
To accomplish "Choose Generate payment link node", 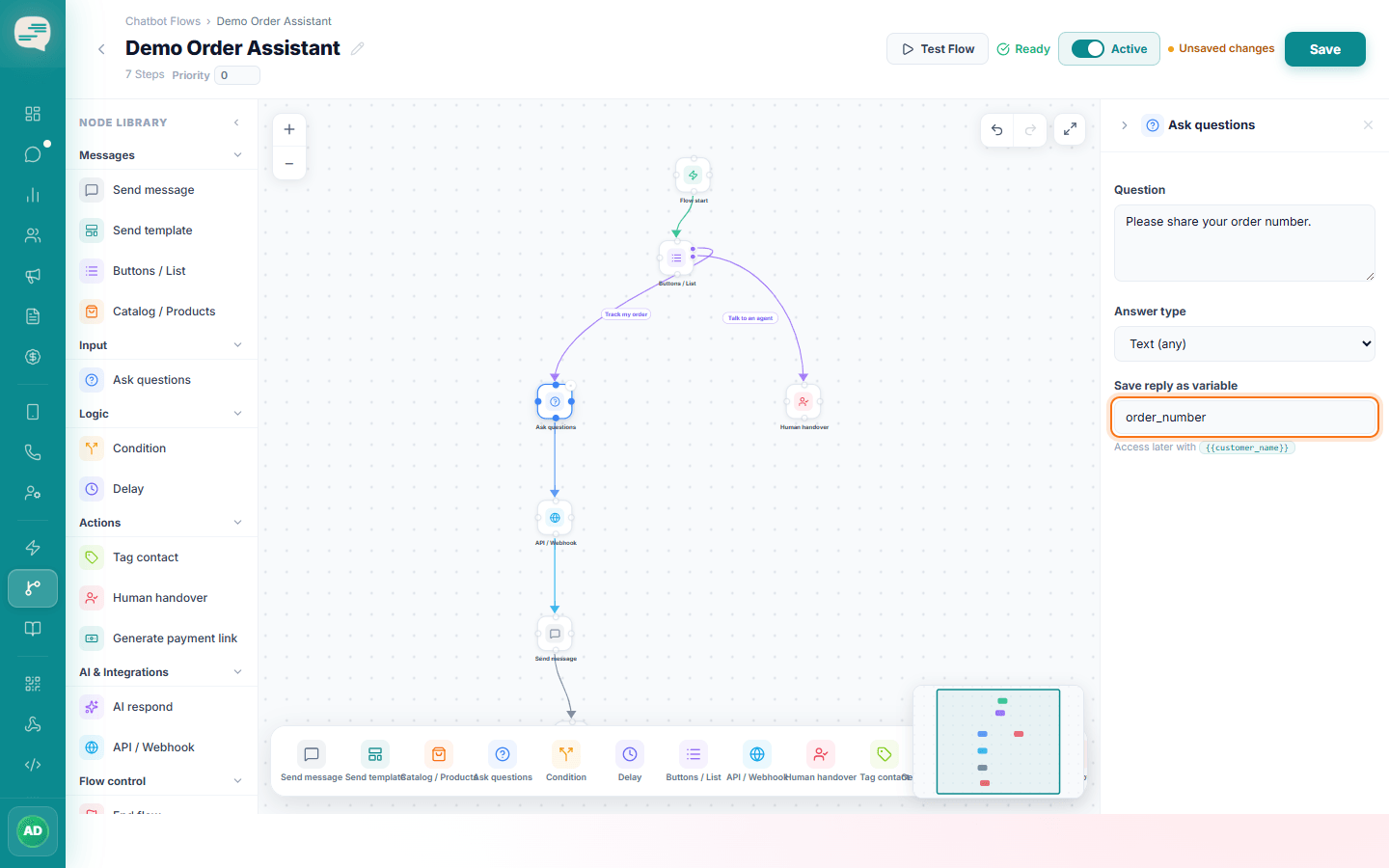I will coord(162,638).
